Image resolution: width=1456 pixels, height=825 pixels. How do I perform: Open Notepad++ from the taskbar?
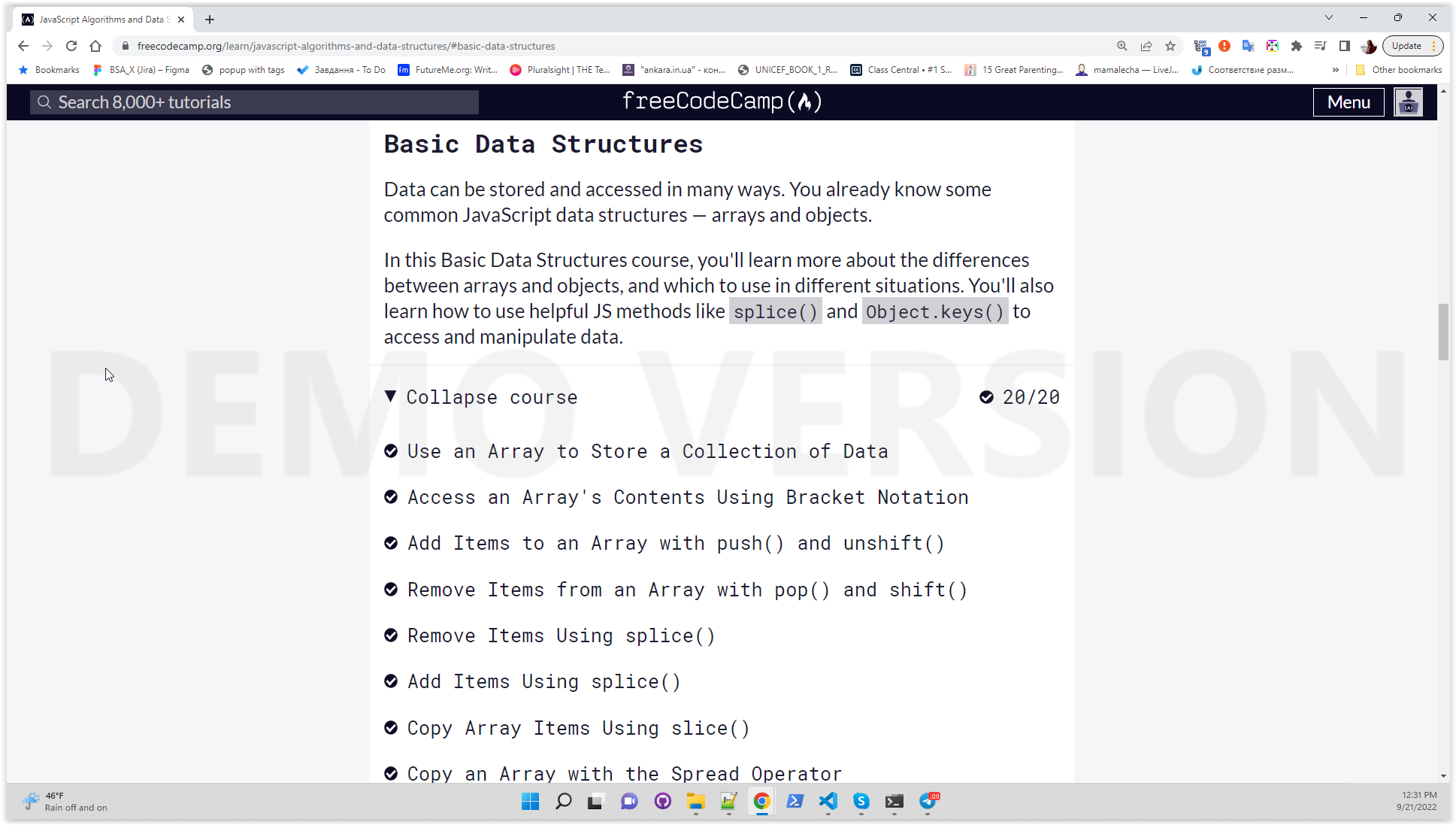[728, 802]
